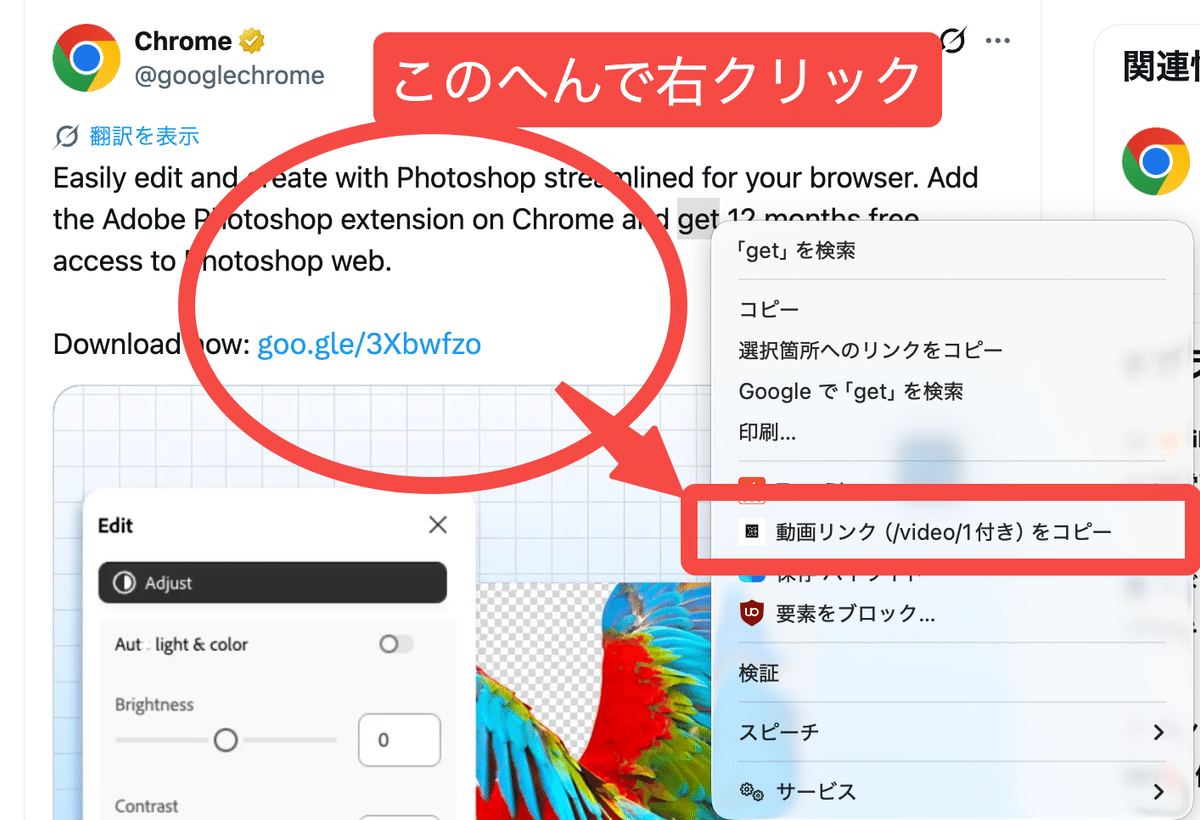Open the goo.gle/3Xbwfzo link
The height and width of the screenshot is (820, 1200).
[369, 345]
